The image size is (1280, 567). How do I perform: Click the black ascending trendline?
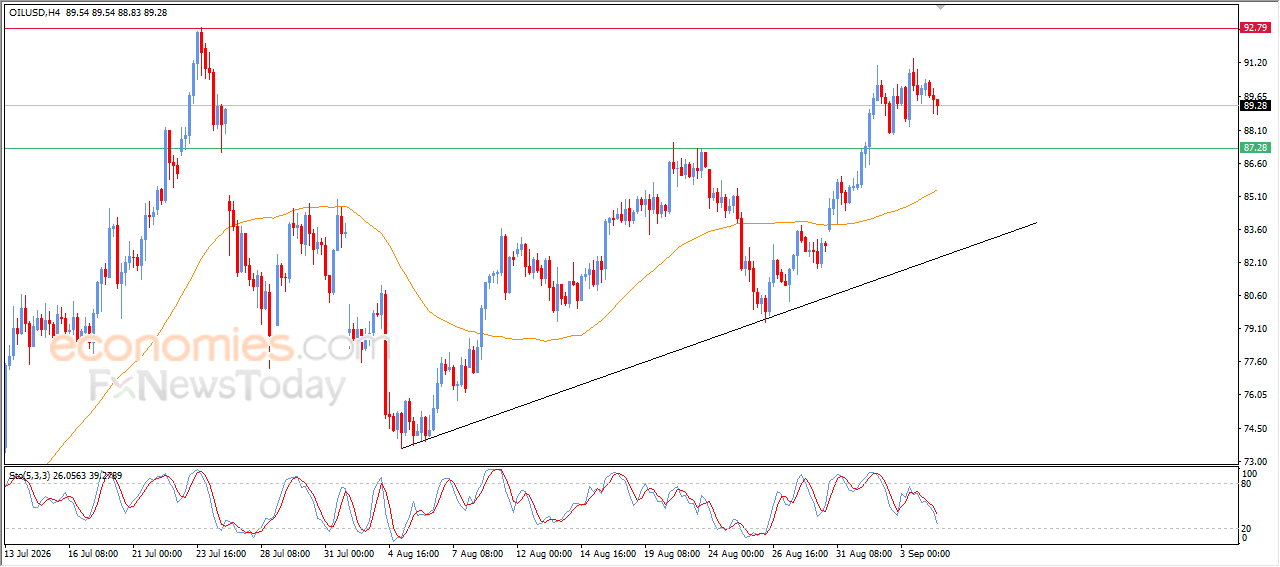coord(718,335)
